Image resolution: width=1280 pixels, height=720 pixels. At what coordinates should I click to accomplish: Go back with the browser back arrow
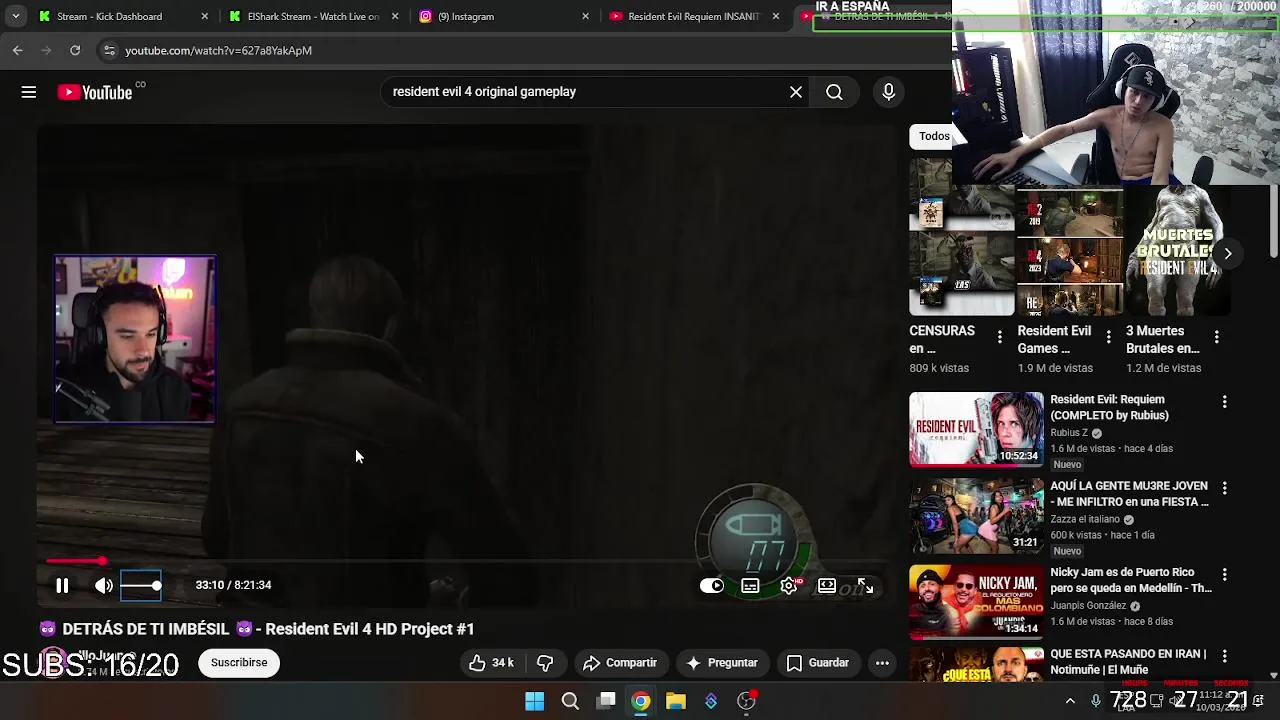pos(17,50)
